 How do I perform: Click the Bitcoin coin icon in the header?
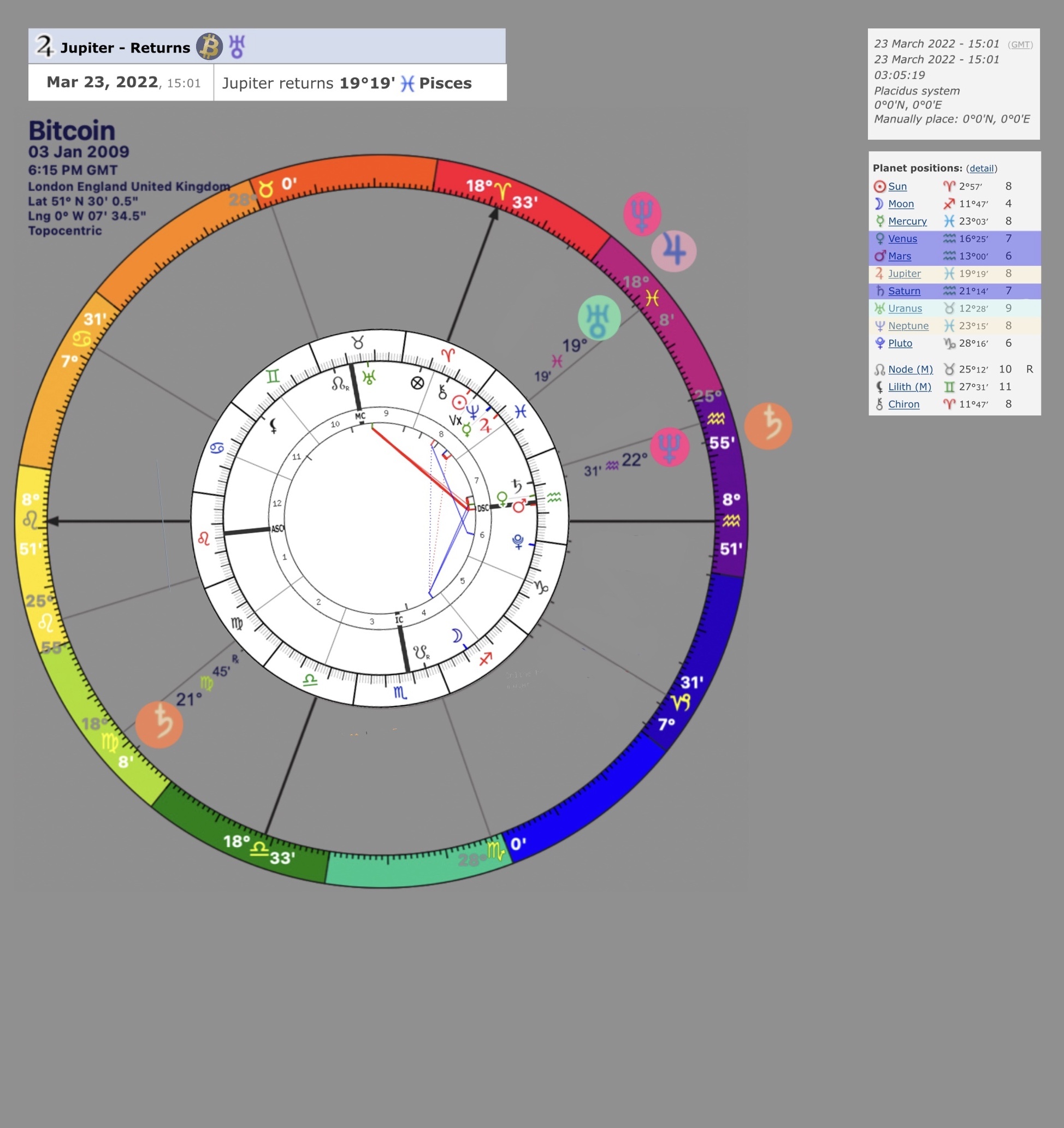point(210,46)
